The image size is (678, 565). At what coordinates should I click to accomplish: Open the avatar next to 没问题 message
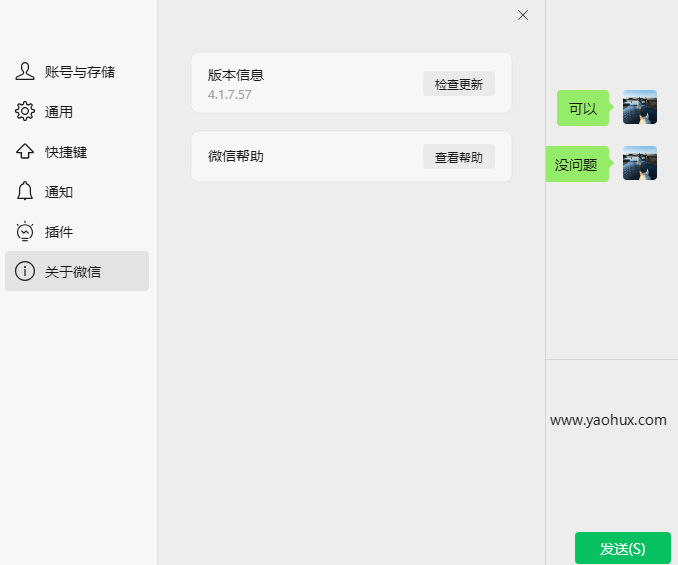pos(640,163)
